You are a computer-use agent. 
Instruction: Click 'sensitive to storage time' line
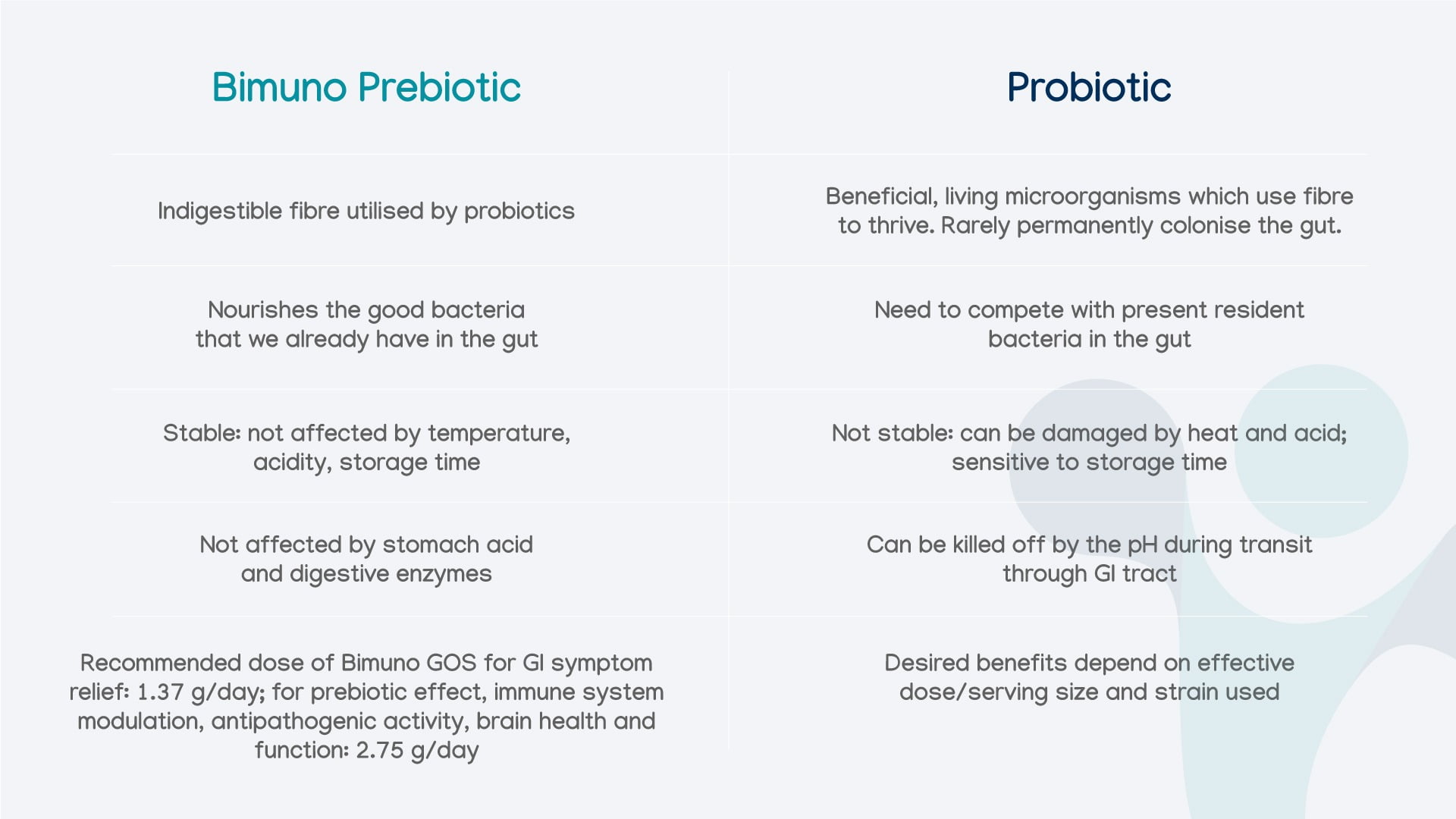tap(1089, 462)
